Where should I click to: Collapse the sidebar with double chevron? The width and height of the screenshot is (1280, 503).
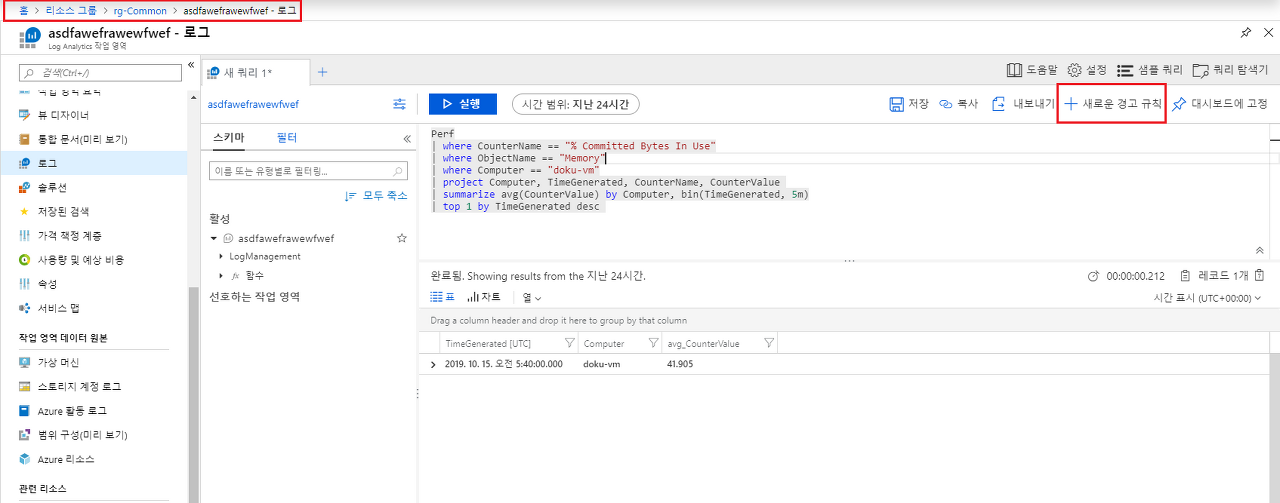[191, 65]
